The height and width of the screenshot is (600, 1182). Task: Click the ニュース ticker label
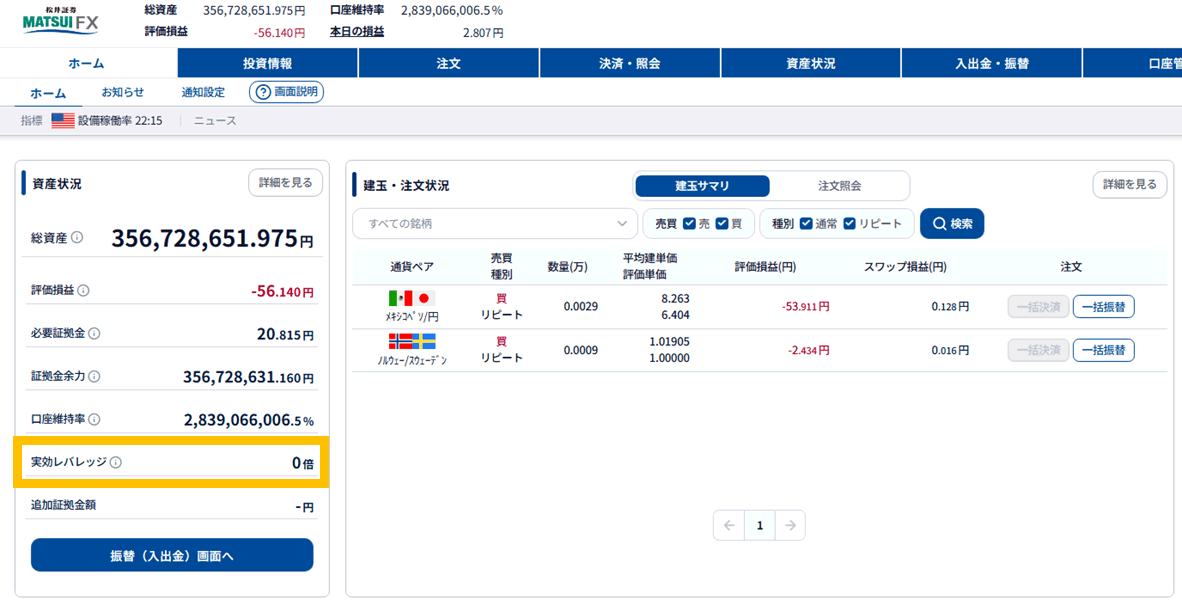tap(215, 121)
